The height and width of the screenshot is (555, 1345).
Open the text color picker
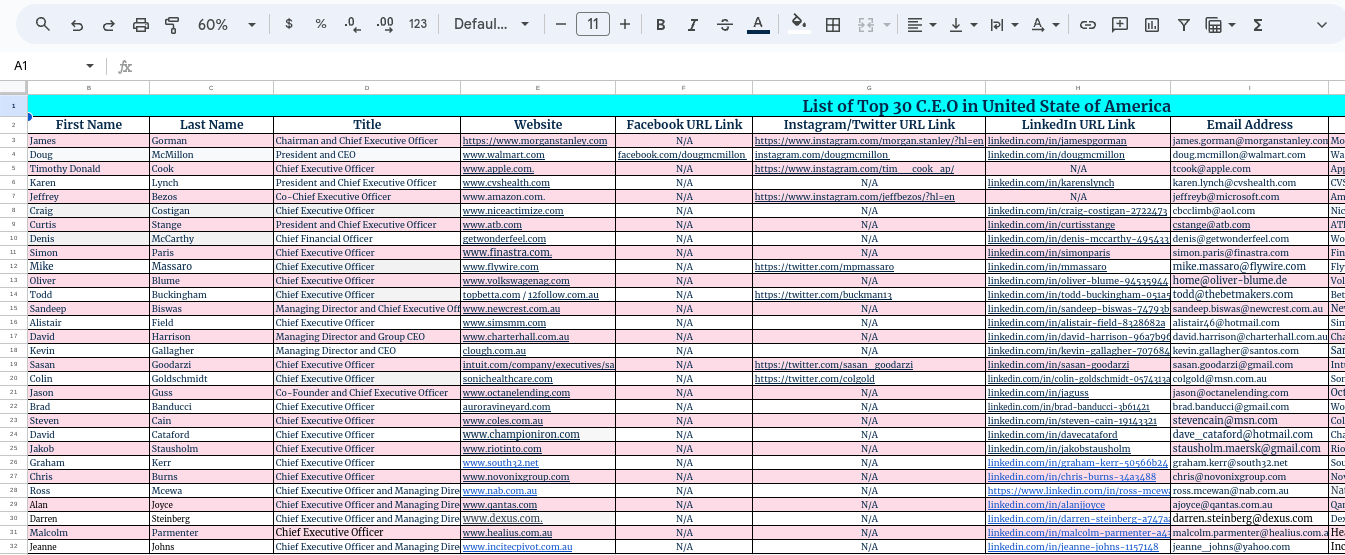(758, 24)
